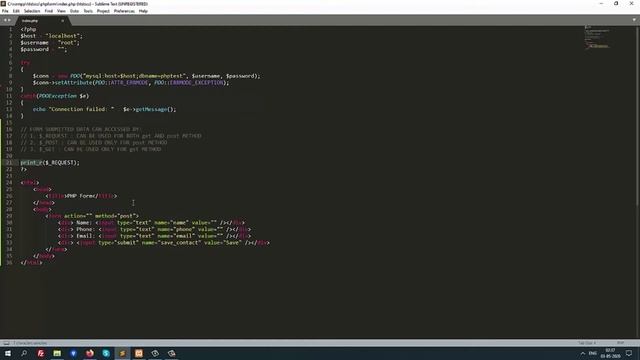Click the new PDO connection line
Image resolution: width=640 pixels, height=360 pixels.
coord(147,76)
